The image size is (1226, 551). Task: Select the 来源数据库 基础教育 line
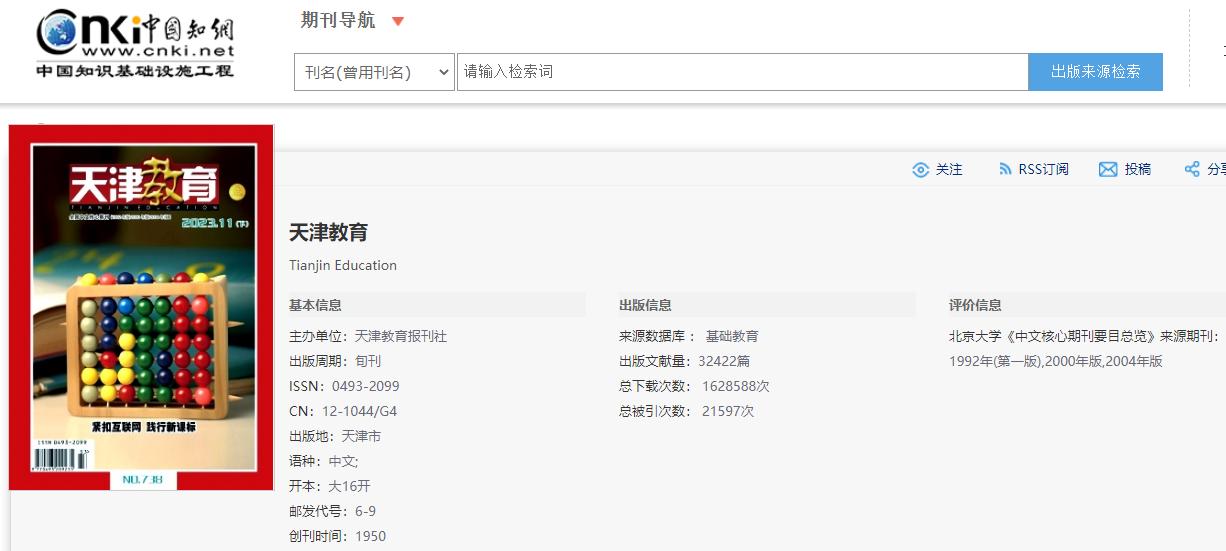pos(689,336)
